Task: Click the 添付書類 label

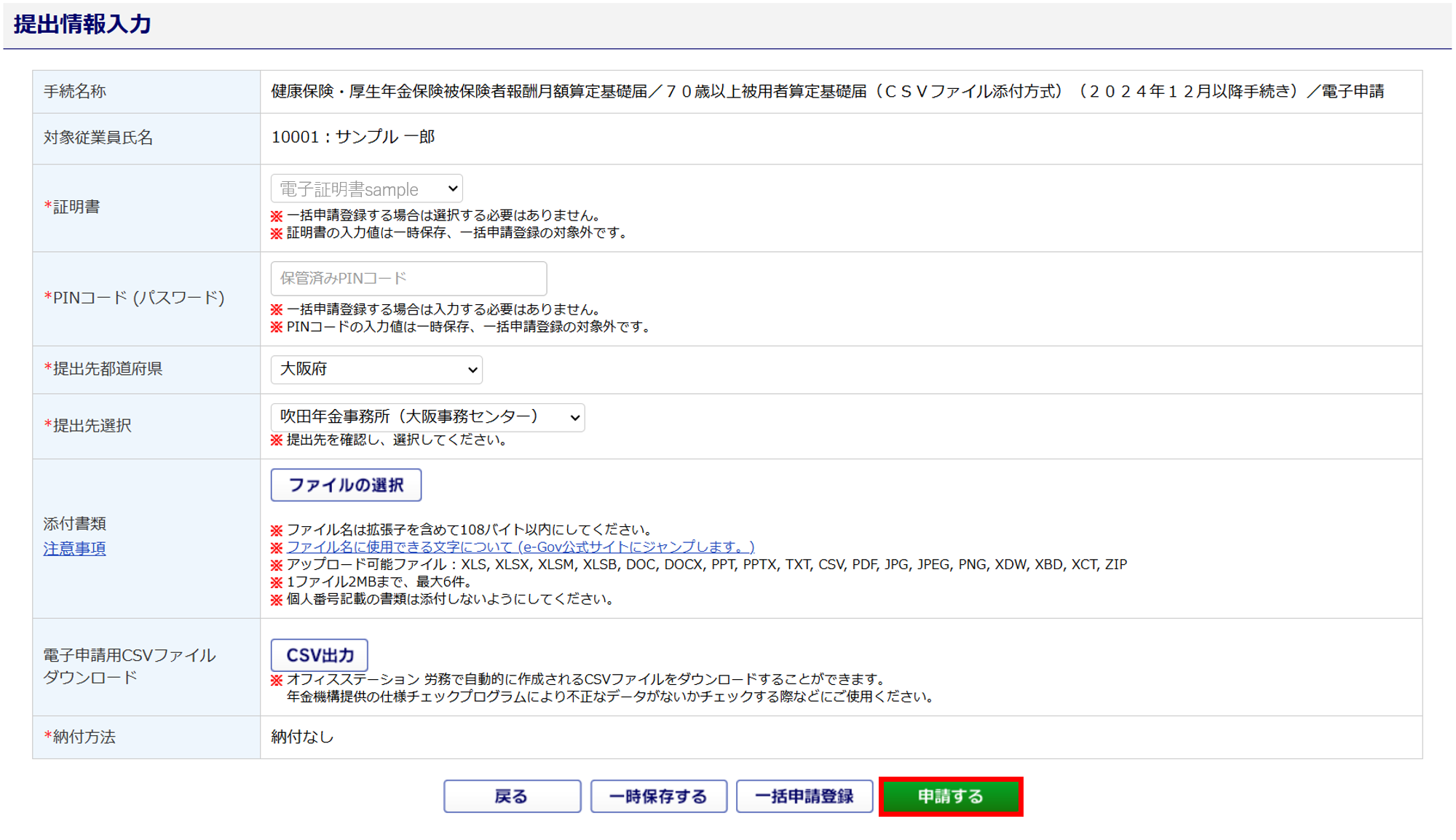Action: [x=74, y=523]
